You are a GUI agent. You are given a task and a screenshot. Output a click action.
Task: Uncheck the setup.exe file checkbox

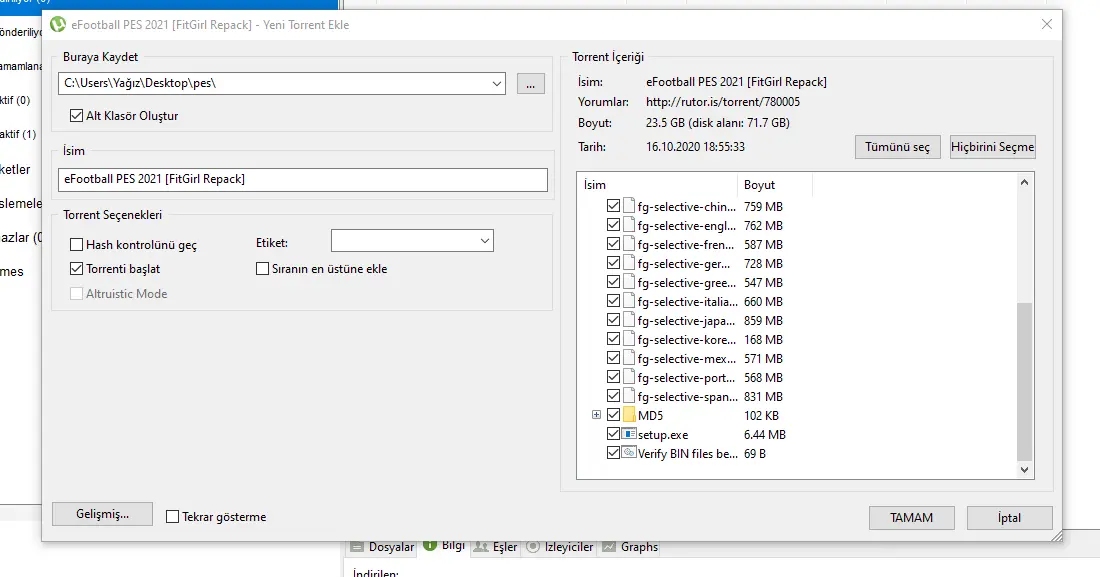click(613, 434)
